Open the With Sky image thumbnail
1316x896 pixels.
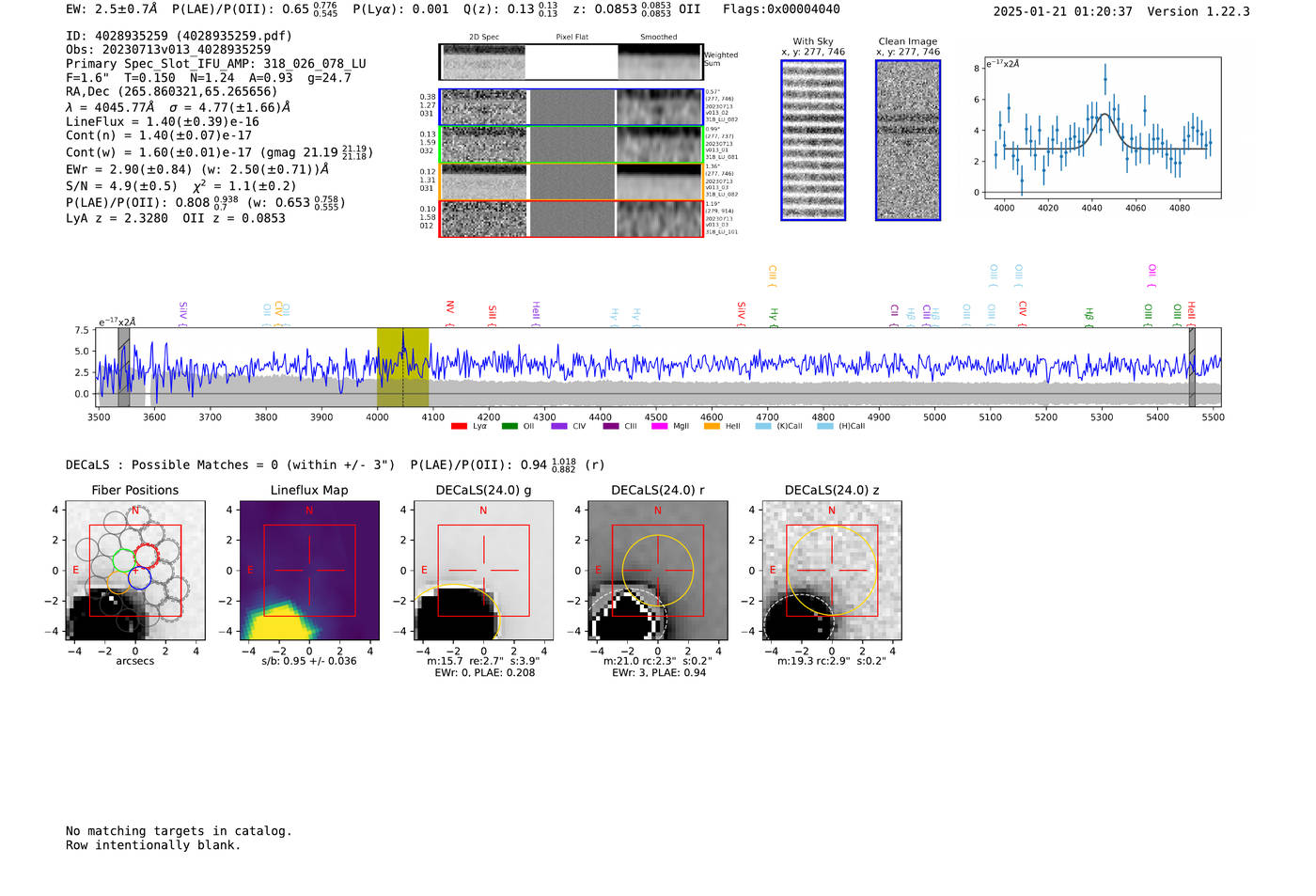(x=813, y=140)
